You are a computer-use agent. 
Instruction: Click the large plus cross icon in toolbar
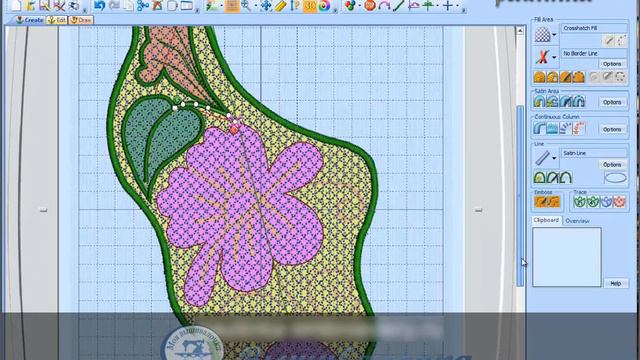(x=448, y=5)
